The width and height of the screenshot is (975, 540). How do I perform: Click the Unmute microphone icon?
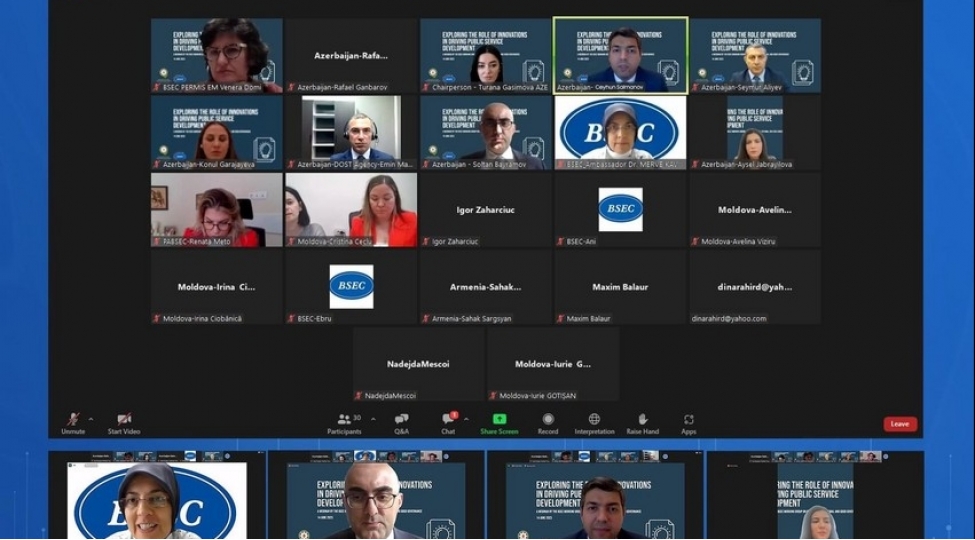point(73,419)
